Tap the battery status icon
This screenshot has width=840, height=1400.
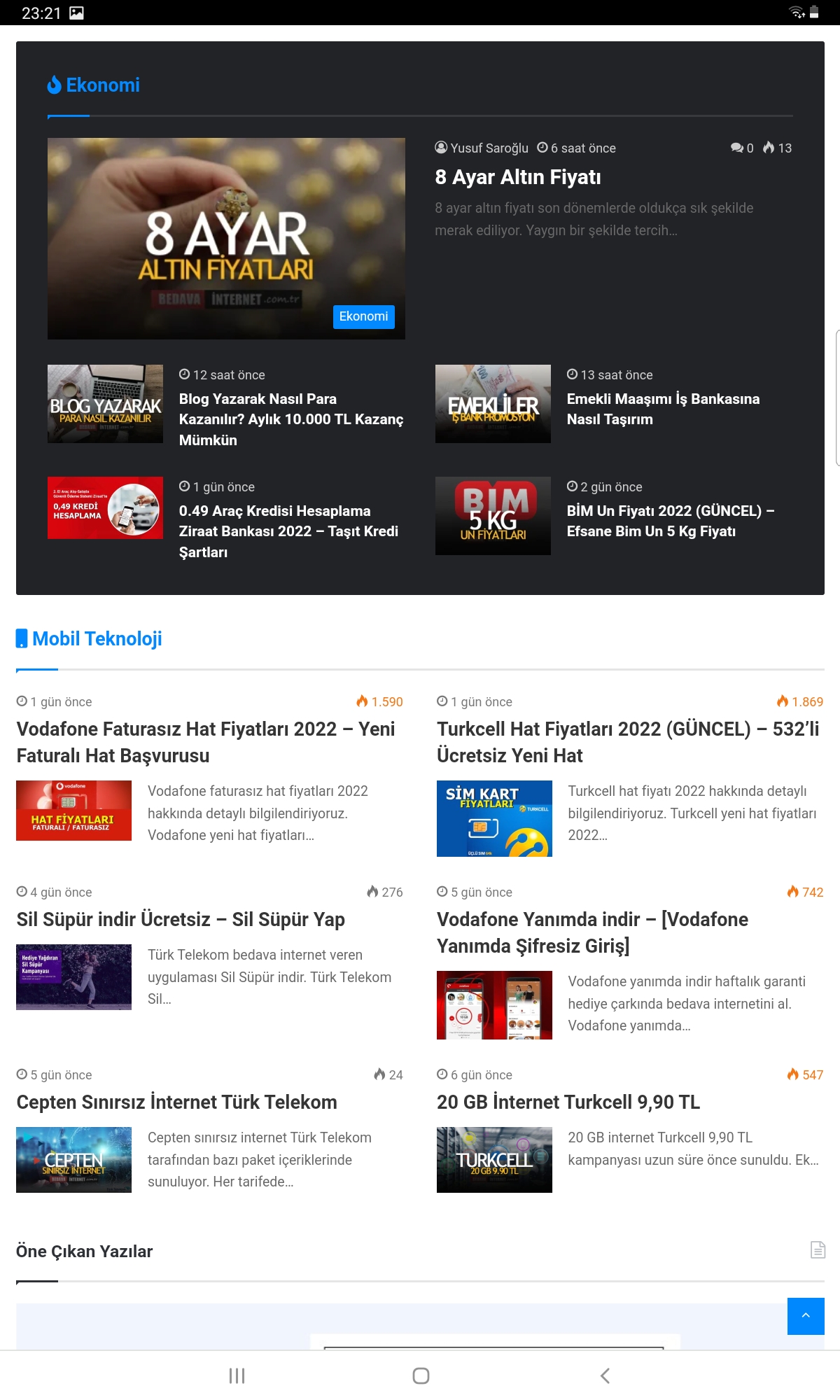(x=814, y=12)
